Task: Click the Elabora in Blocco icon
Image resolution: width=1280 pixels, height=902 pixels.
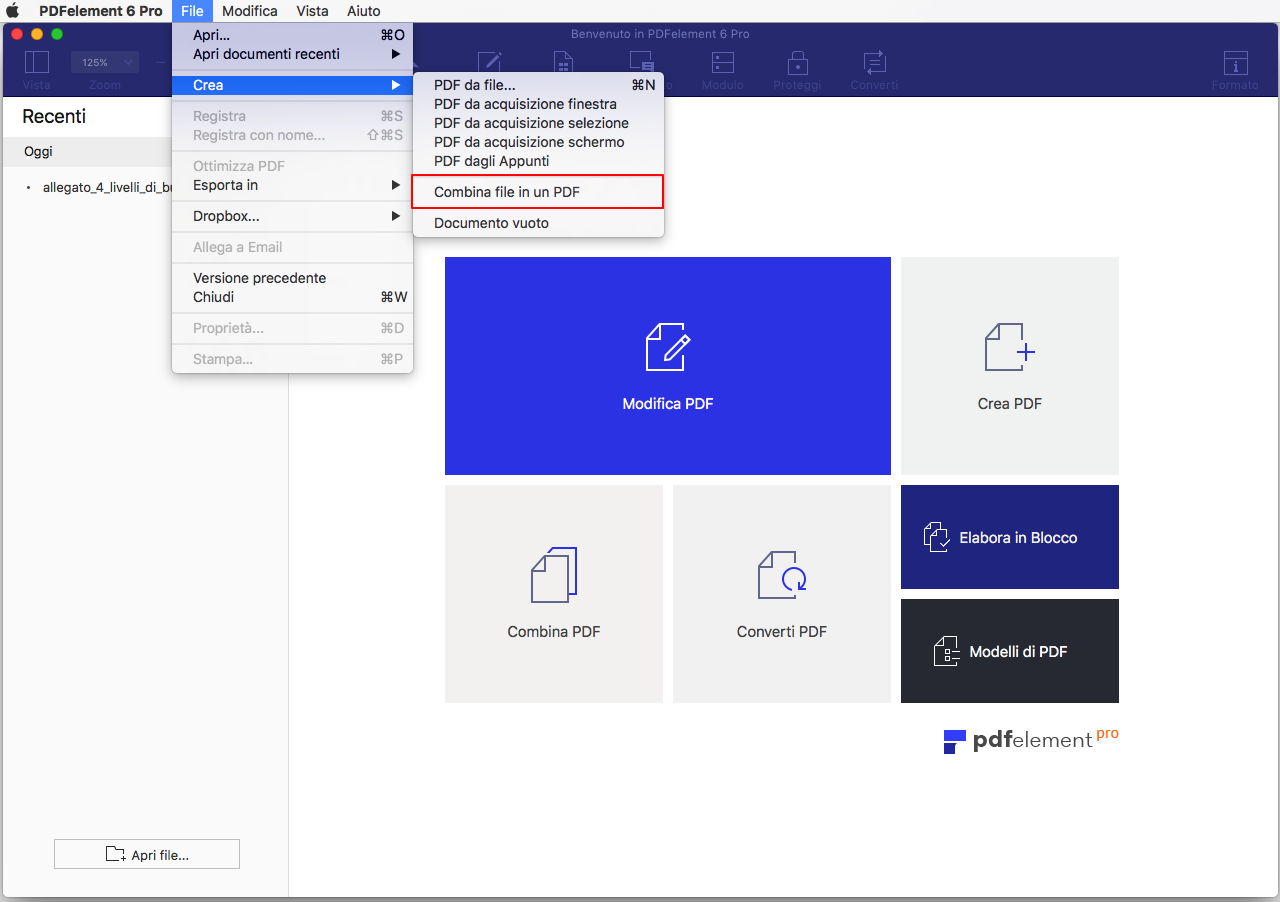Action: point(936,537)
